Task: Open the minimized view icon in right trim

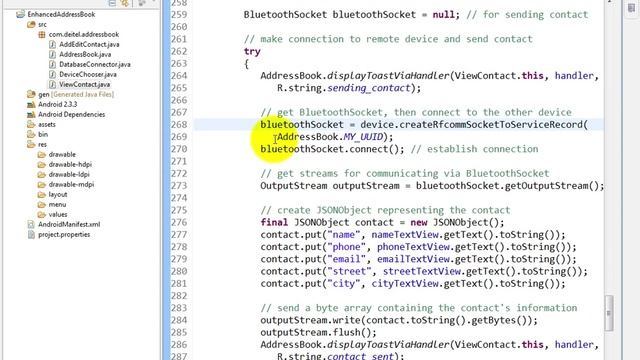Action: pyautogui.click(x=631, y=8)
